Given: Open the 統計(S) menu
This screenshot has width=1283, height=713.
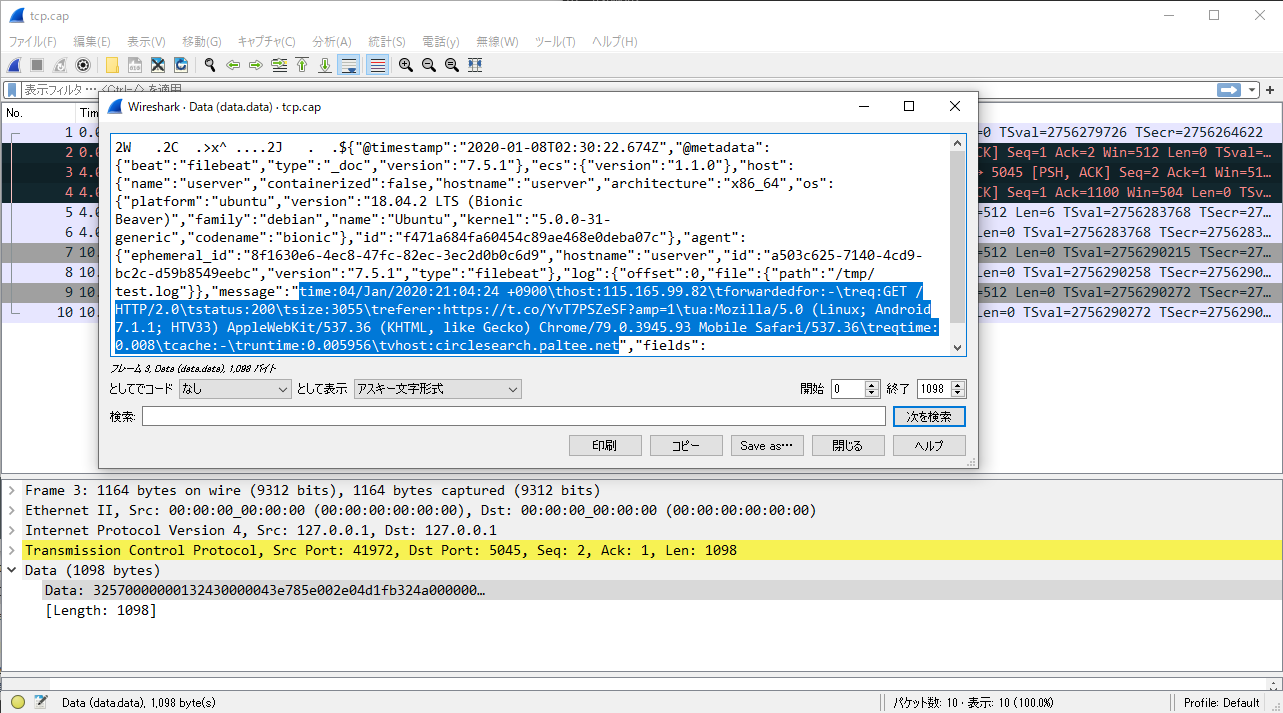Looking at the screenshot, I should [x=387, y=41].
